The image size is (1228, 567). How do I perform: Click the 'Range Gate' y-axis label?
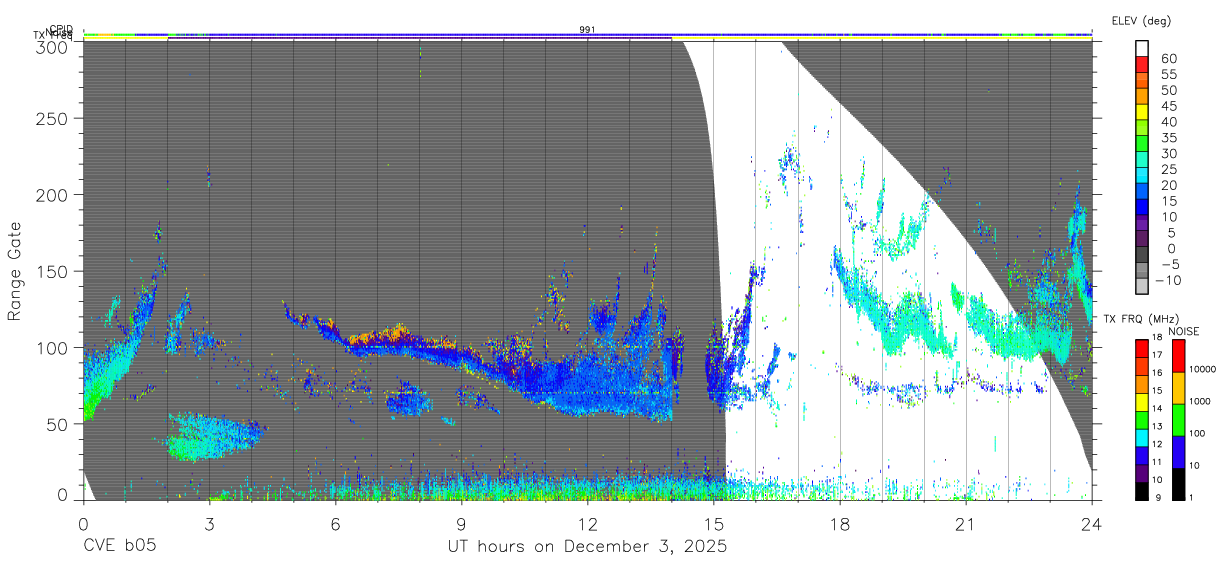[15, 272]
